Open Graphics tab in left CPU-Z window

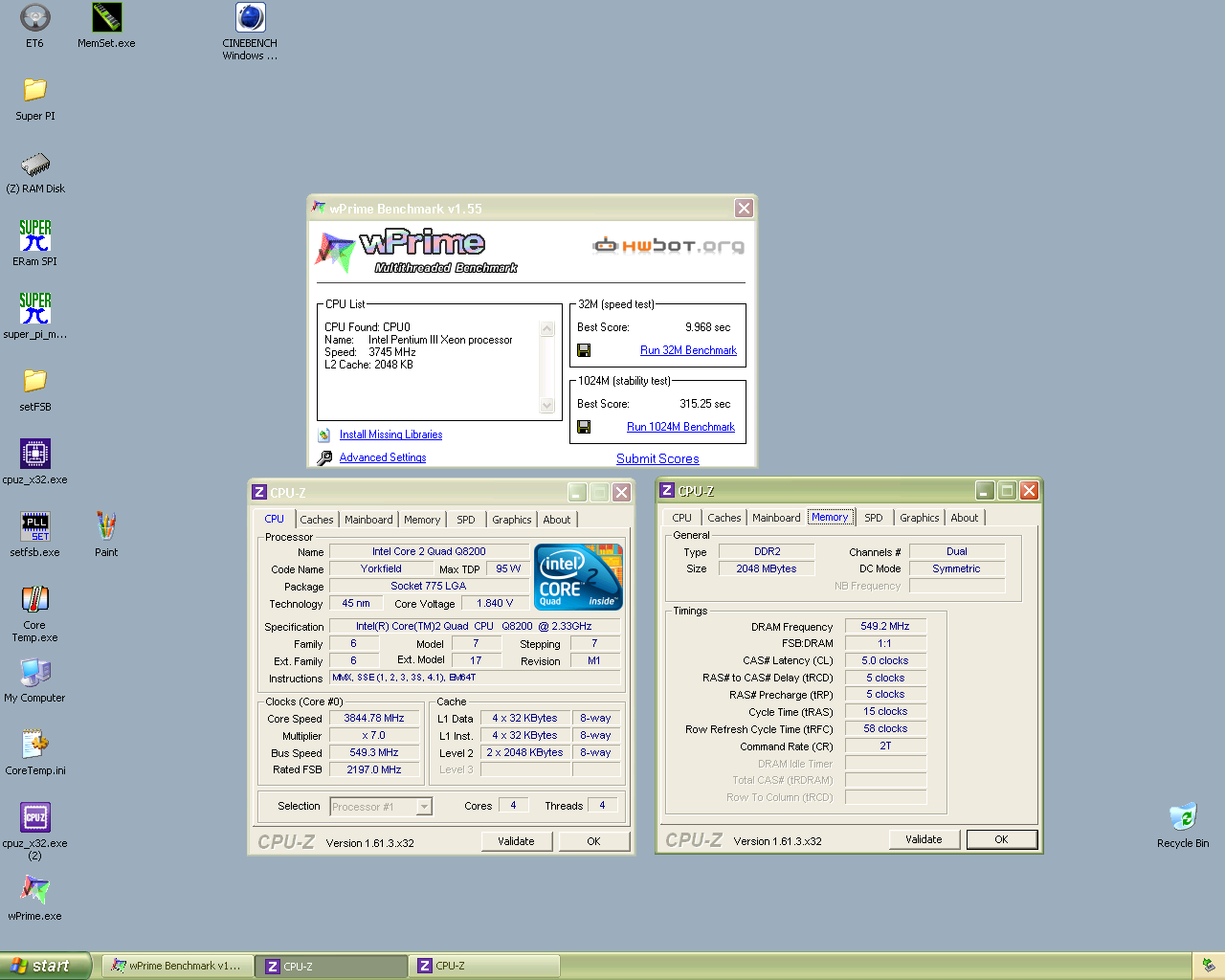512,520
